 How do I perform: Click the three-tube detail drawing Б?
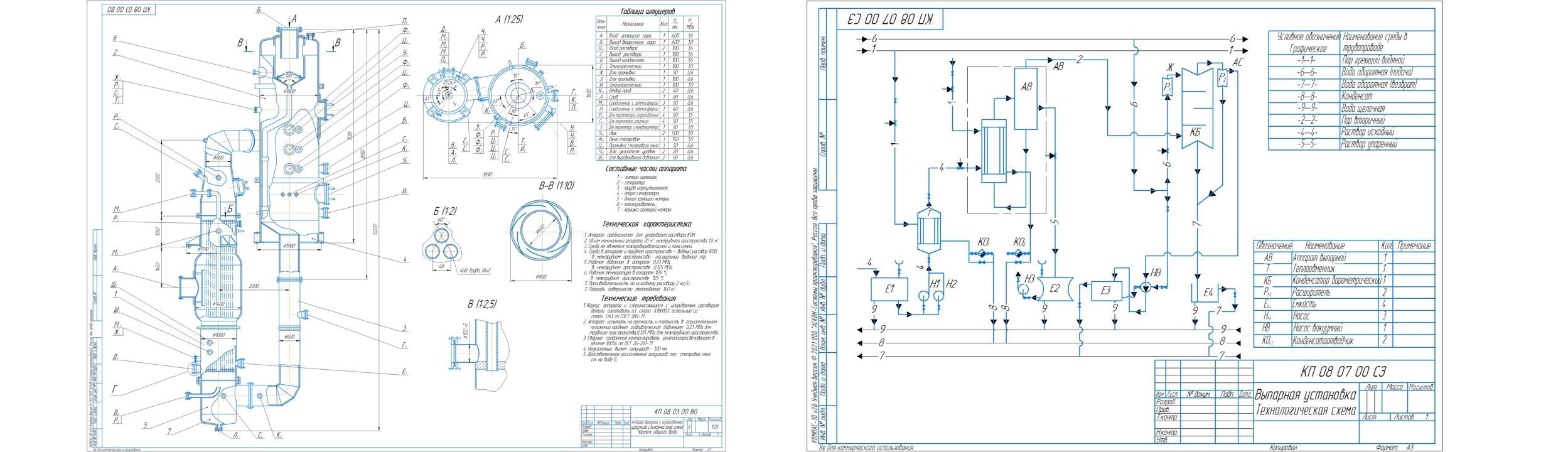[442, 244]
